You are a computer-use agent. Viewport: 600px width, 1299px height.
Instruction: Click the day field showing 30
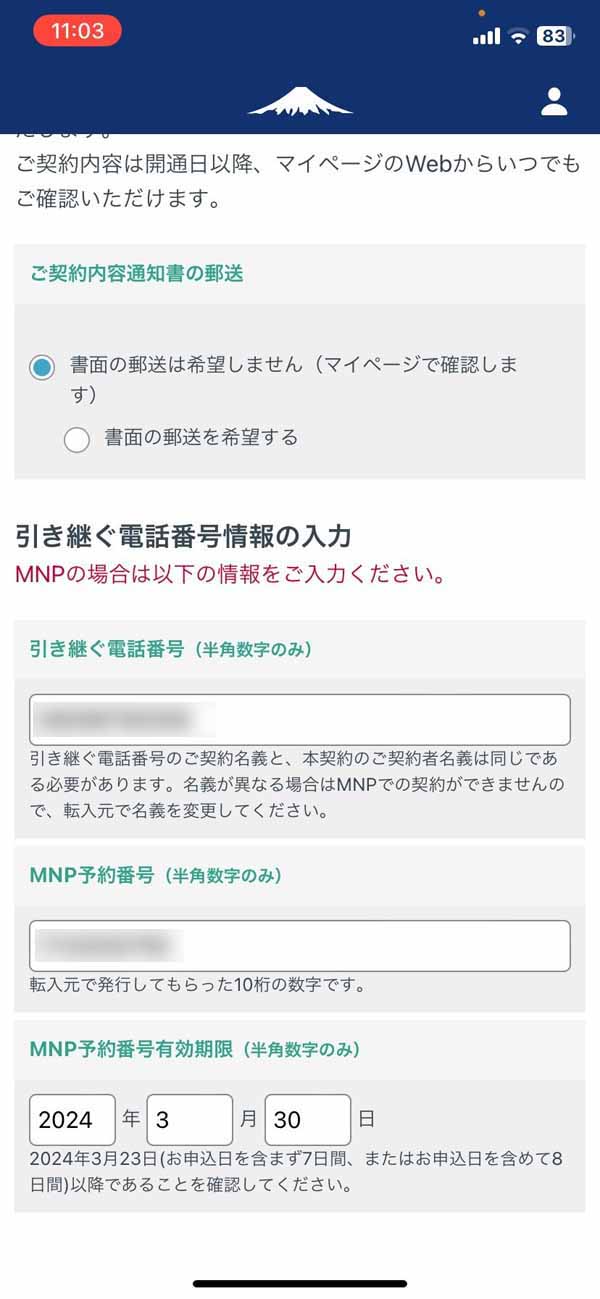[x=307, y=1120]
